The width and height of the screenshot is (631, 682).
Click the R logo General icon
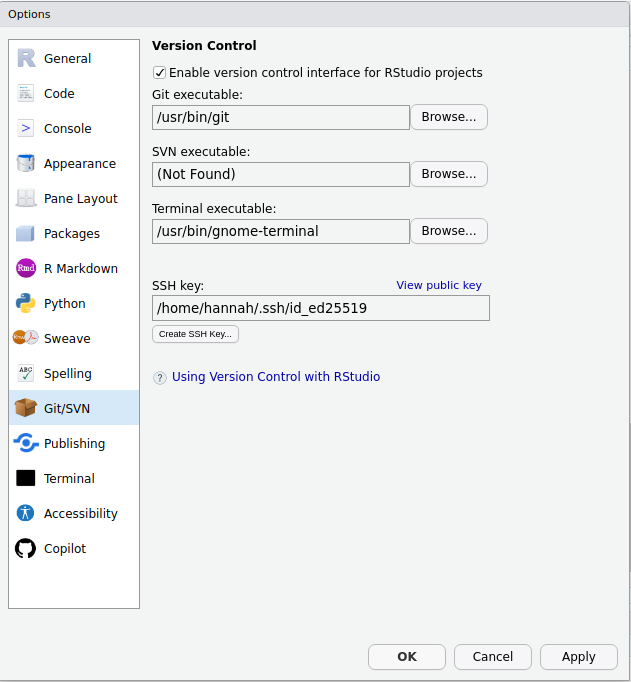(26, 58)
